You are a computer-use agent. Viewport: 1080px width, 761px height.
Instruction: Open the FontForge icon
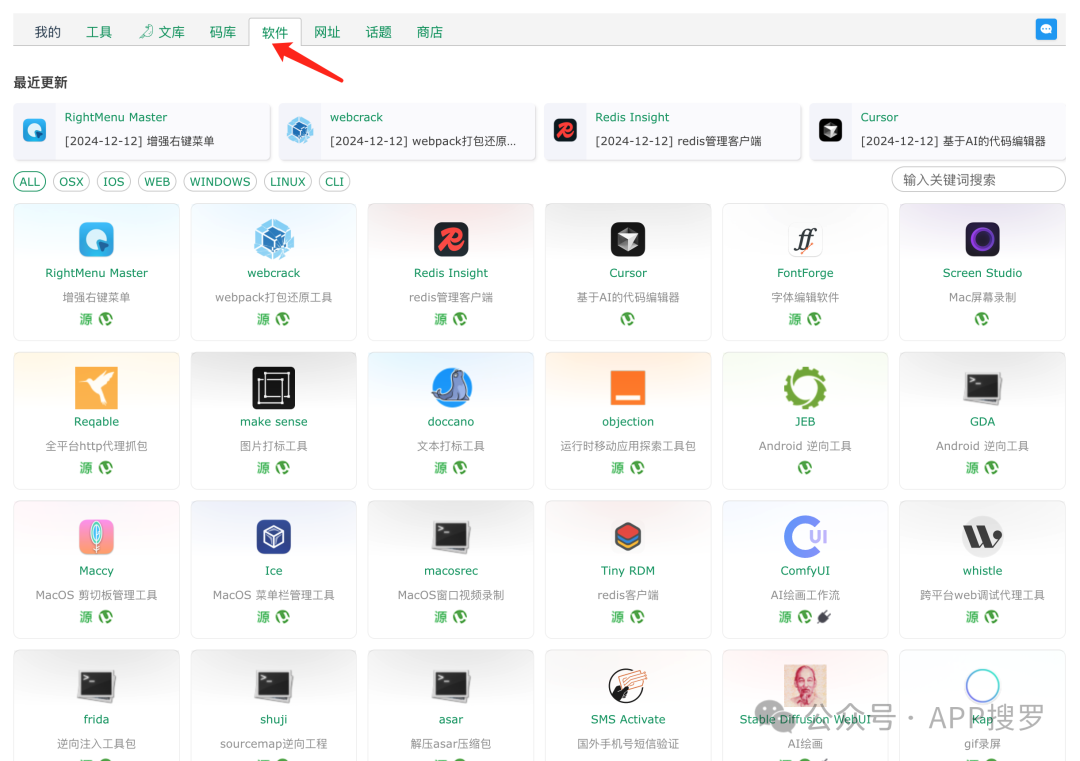point(805,240)
